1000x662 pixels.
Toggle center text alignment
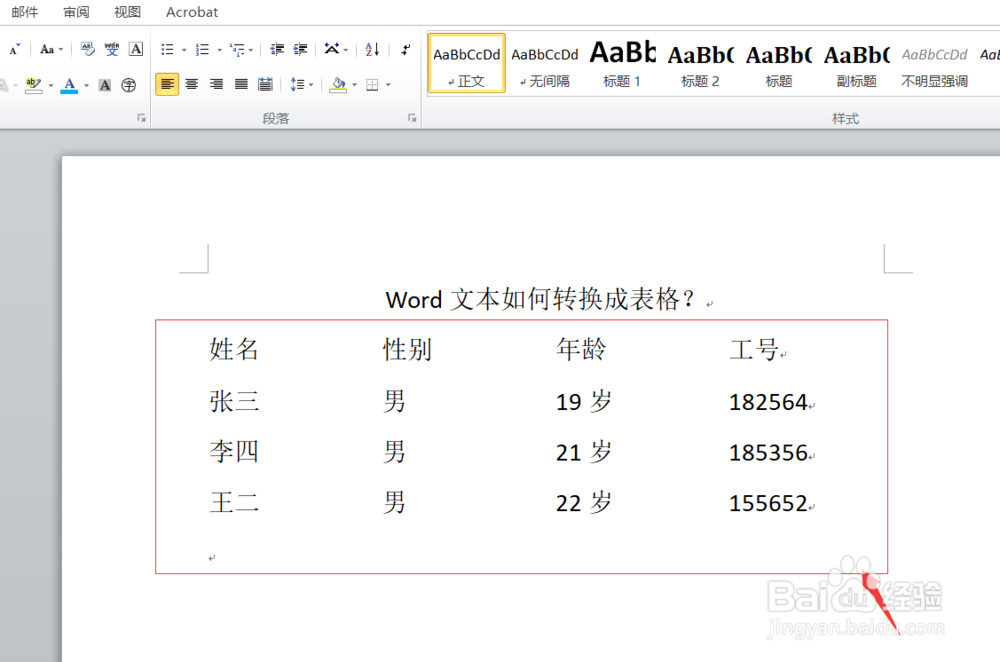click(x=191, y=84)
